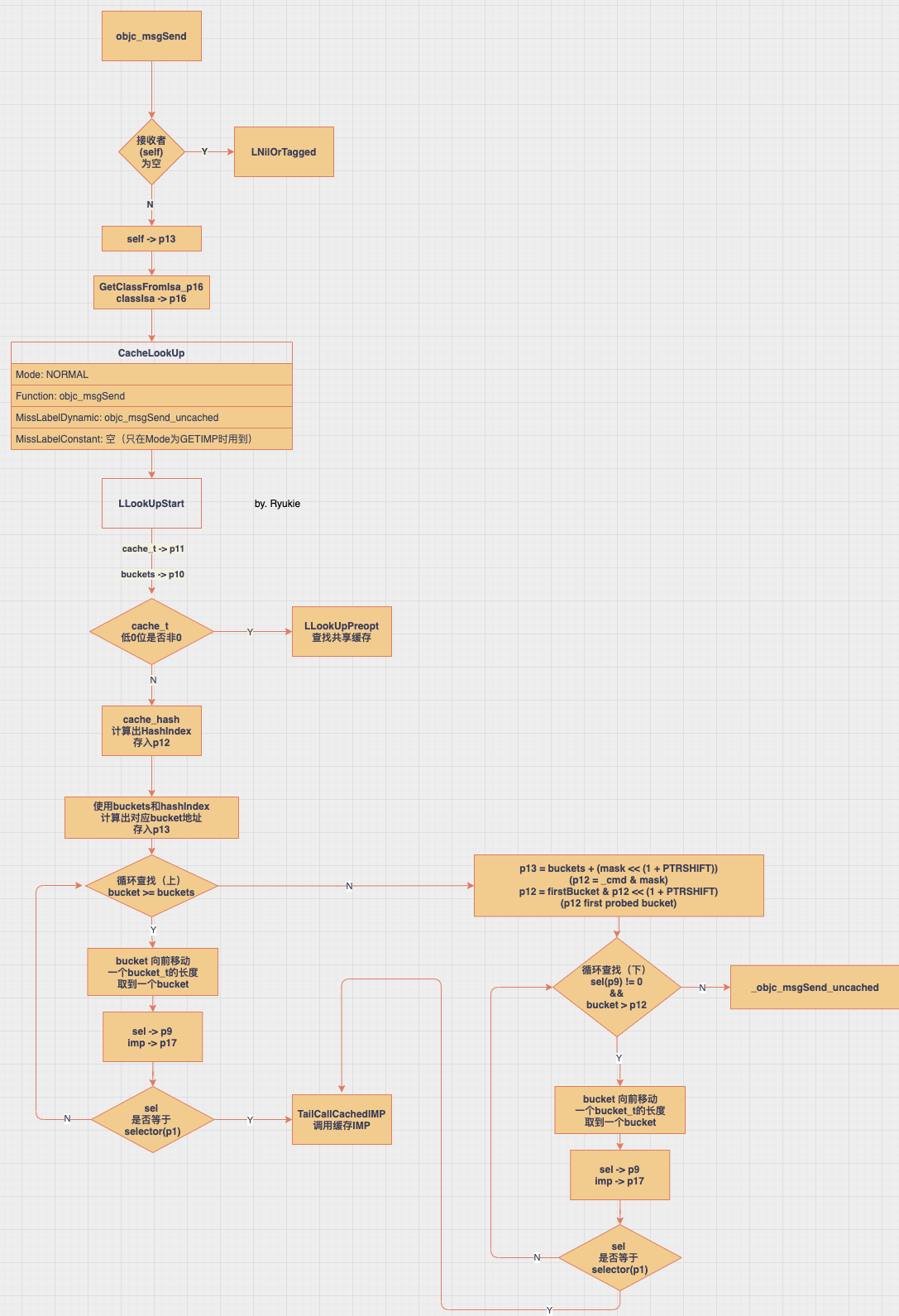
Task: Select the 'sel 是否等于' diamond in the 循环查找（下）loop
Action: click(x=620, y=1258)
